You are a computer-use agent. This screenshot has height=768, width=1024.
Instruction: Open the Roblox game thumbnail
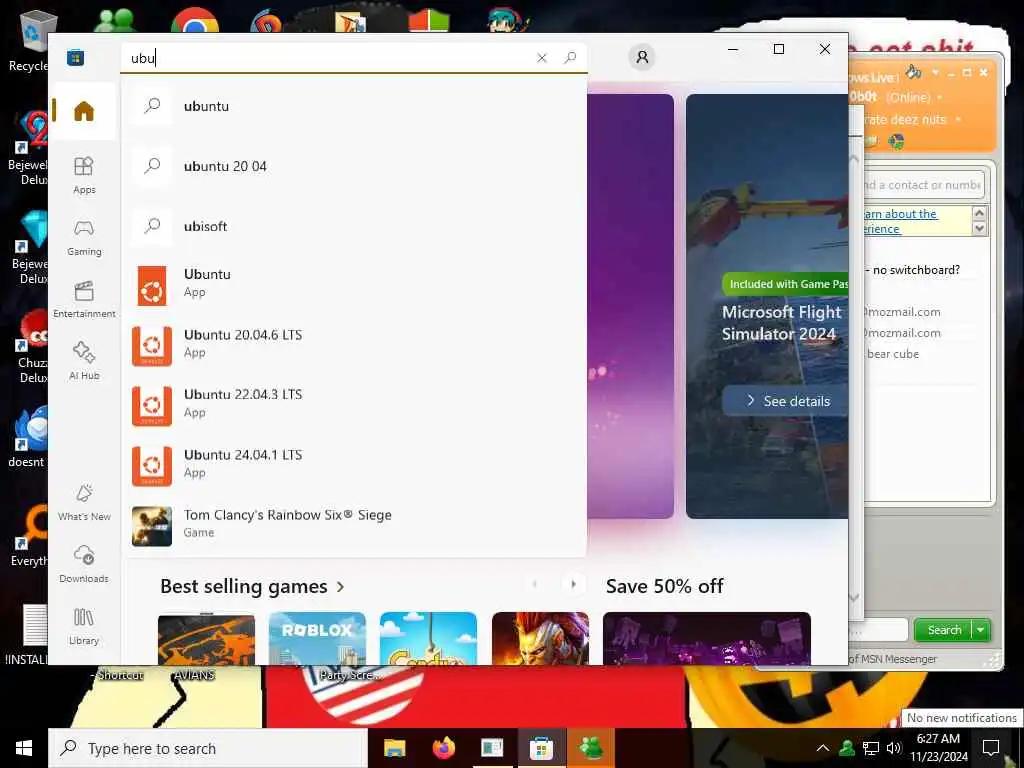[x=317, y=639]
